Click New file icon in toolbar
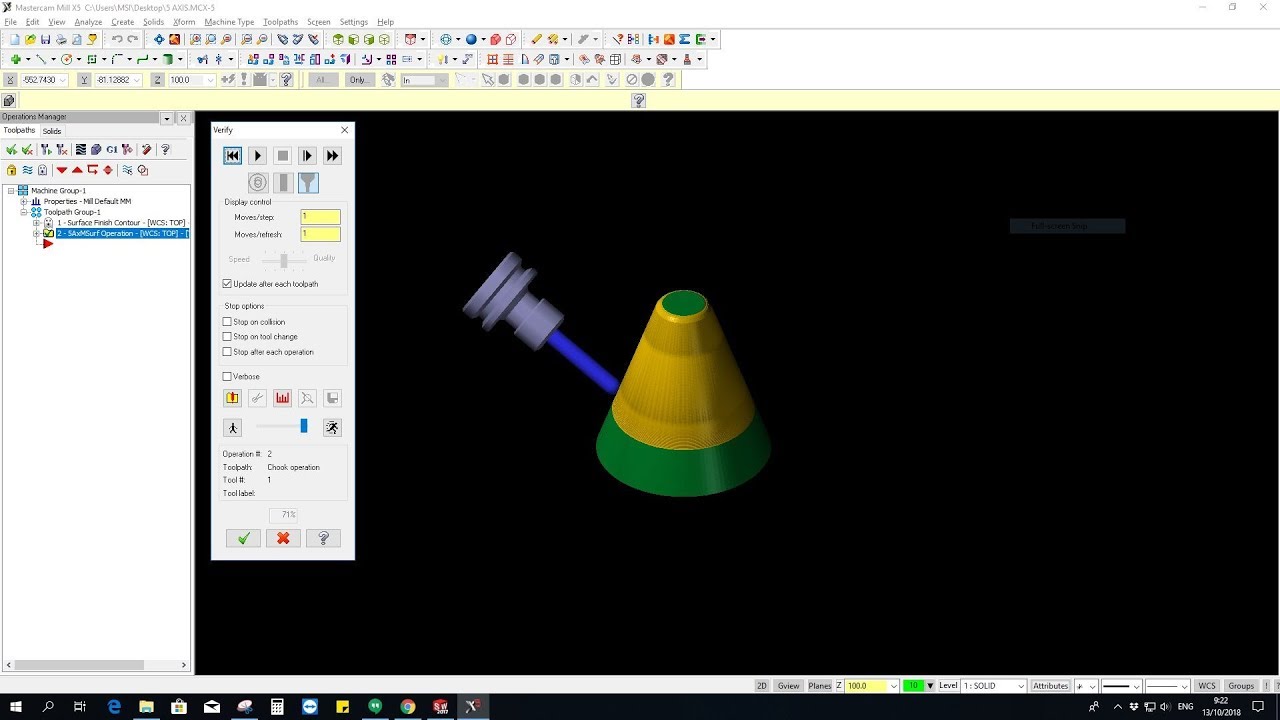 pos(14,40)
